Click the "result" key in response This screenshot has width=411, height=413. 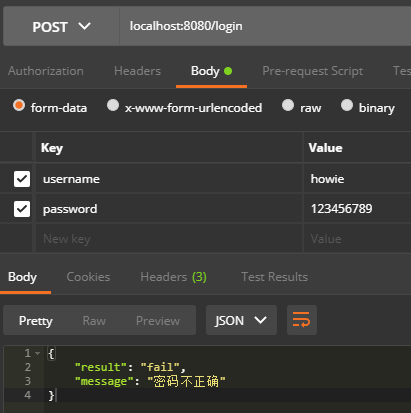point(101,367)
